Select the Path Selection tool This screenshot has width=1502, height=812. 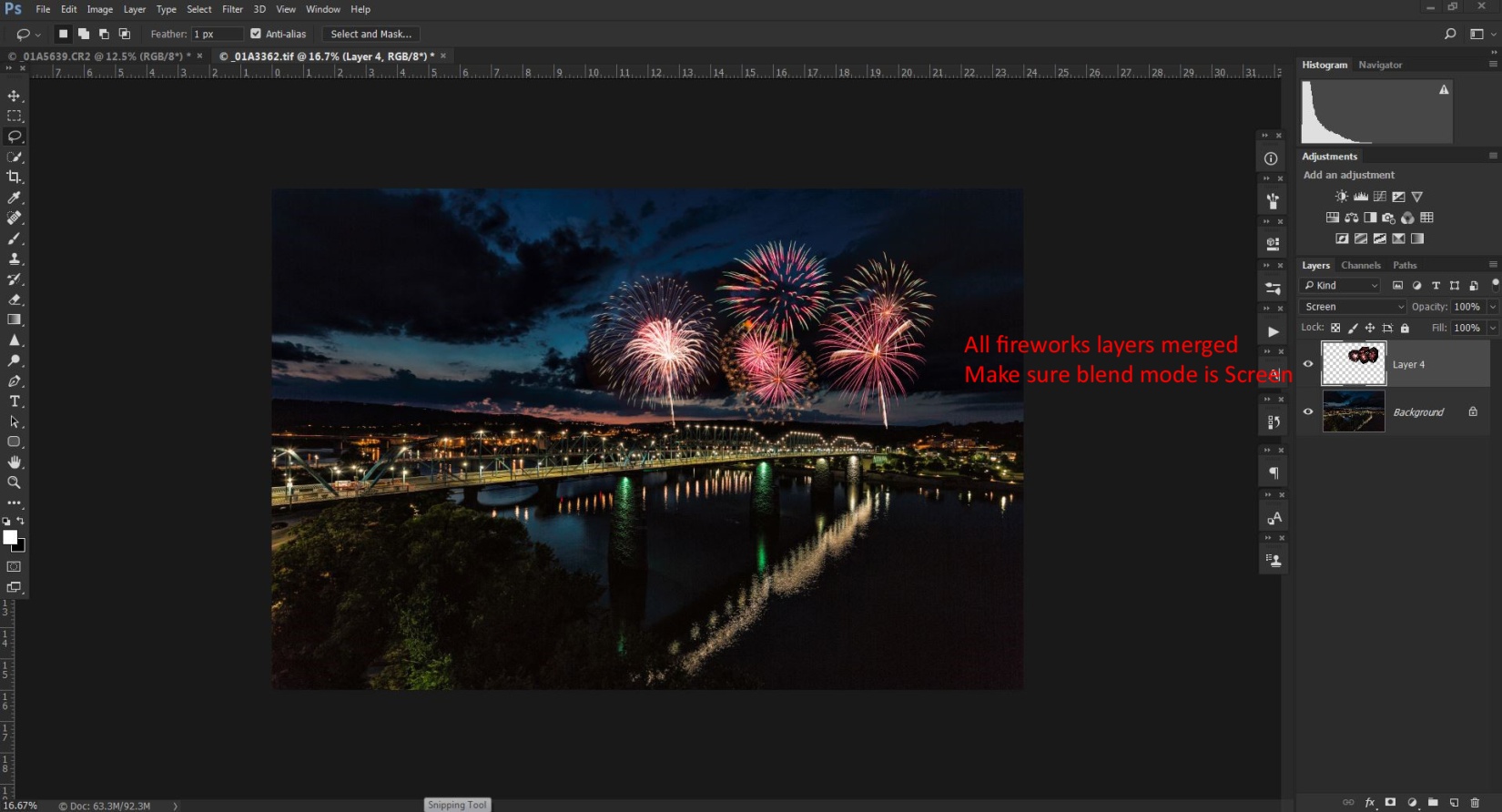coord(14,422)
